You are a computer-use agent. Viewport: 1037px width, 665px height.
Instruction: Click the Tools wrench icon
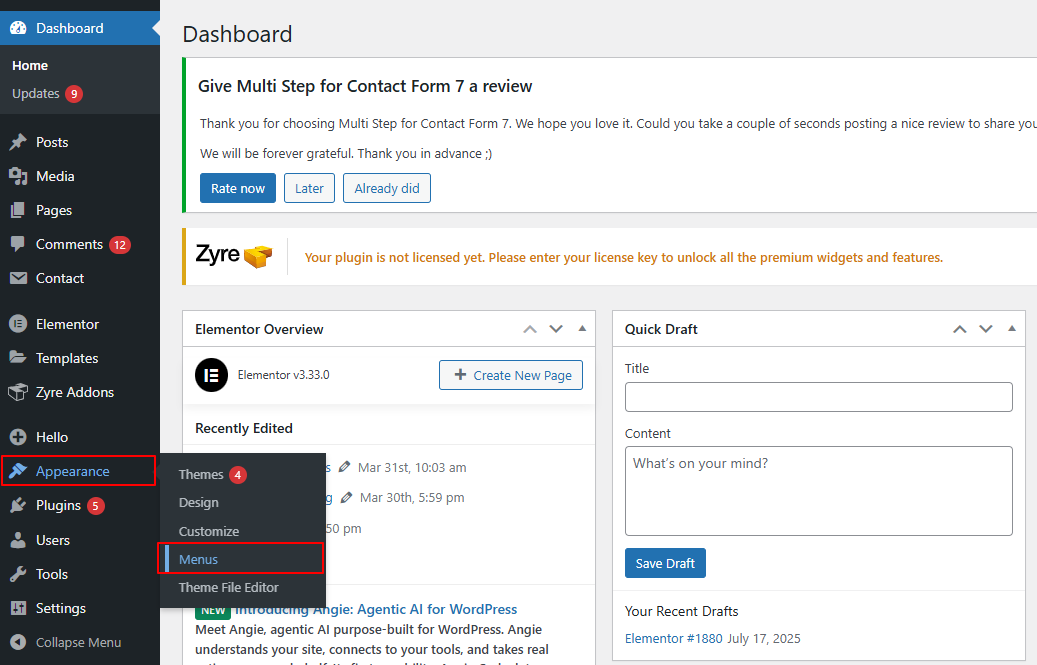(x=18, y=574)
